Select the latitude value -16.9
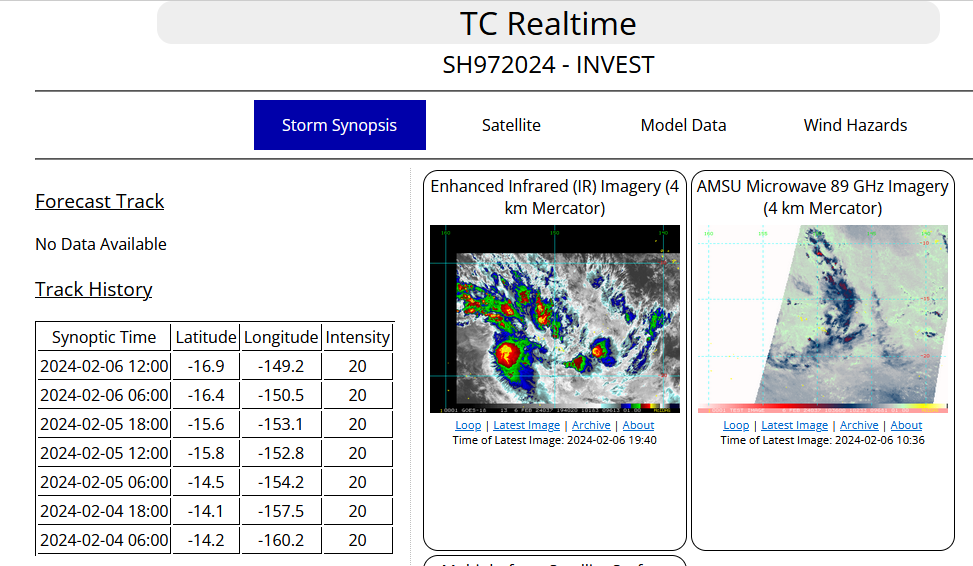 click(206, 366)
